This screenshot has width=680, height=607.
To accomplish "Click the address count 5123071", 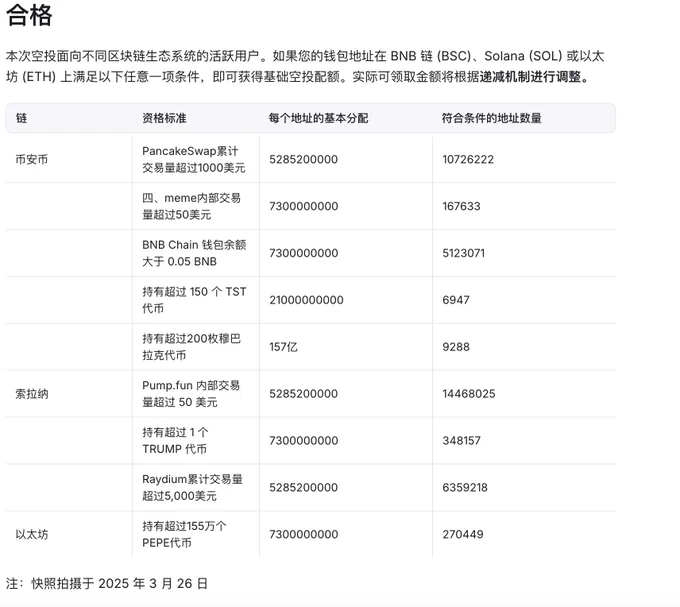I will point(463,253).
